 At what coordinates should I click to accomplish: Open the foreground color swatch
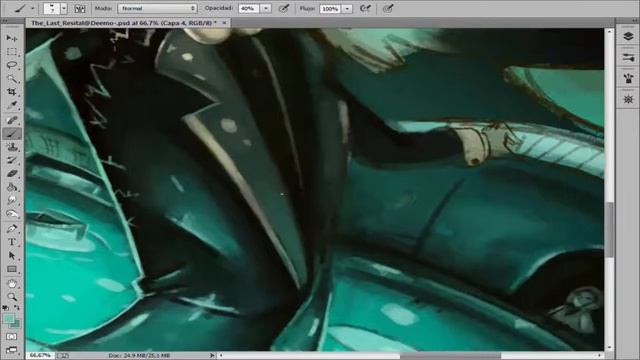pyautogui.click(x=9, y=319)
